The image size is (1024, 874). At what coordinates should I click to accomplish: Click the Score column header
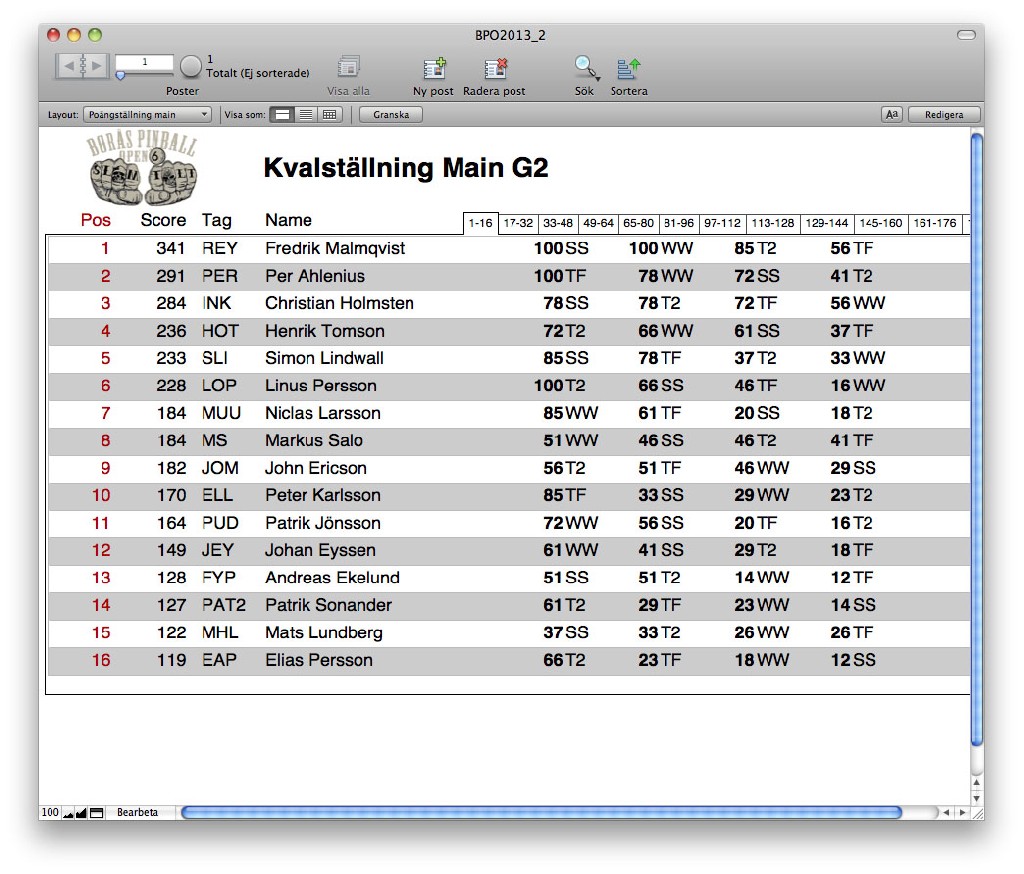[x=163, y=220]
